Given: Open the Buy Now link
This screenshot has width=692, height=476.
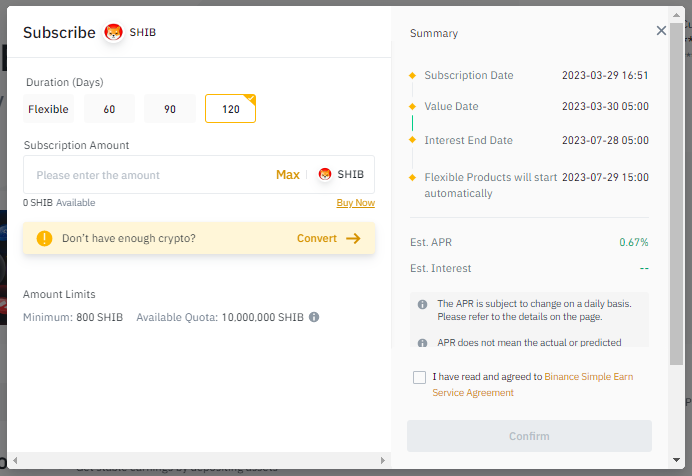Looking at the screenshot, I should [355, 203].
